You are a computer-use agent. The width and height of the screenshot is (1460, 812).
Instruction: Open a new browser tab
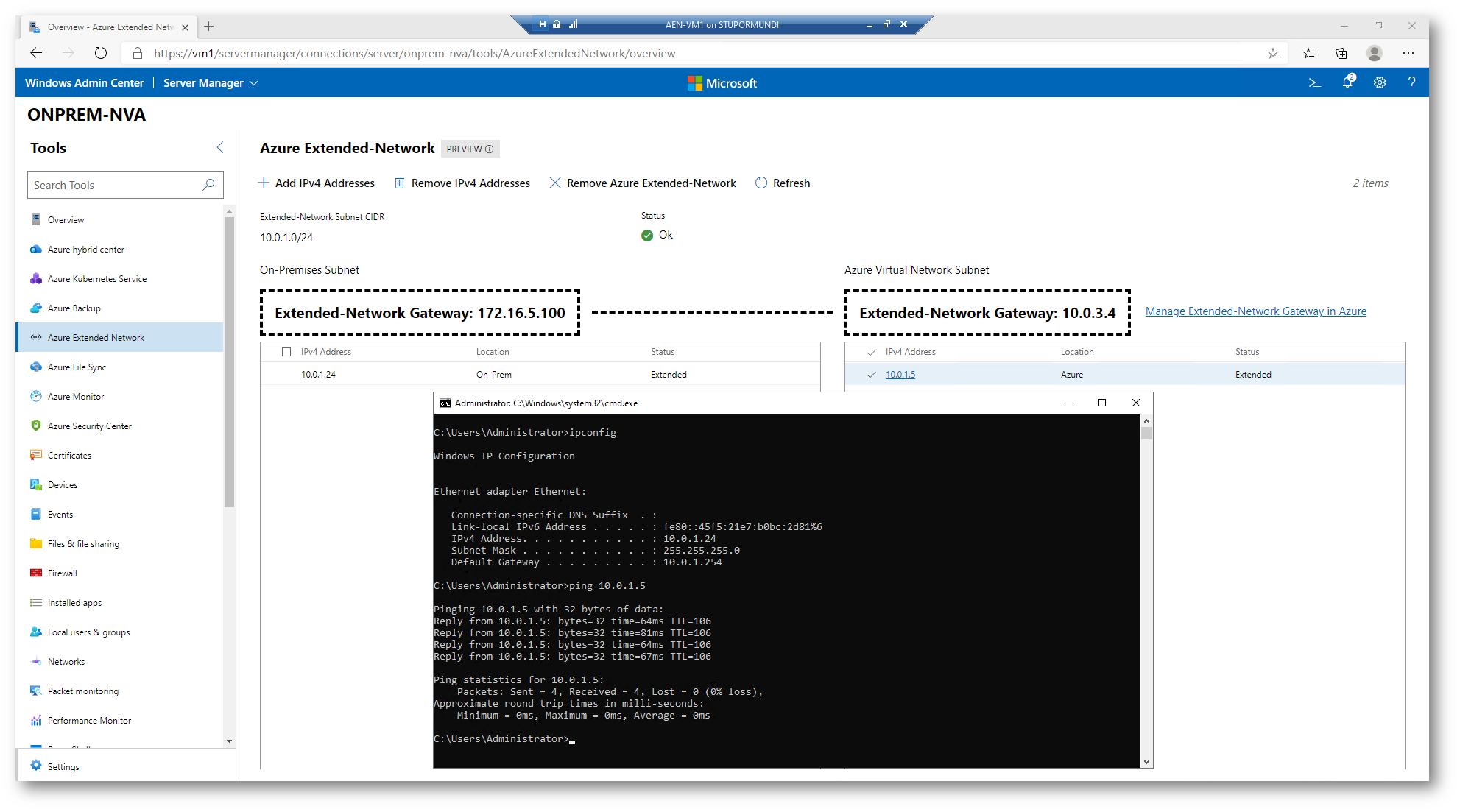tap(209, 27)
